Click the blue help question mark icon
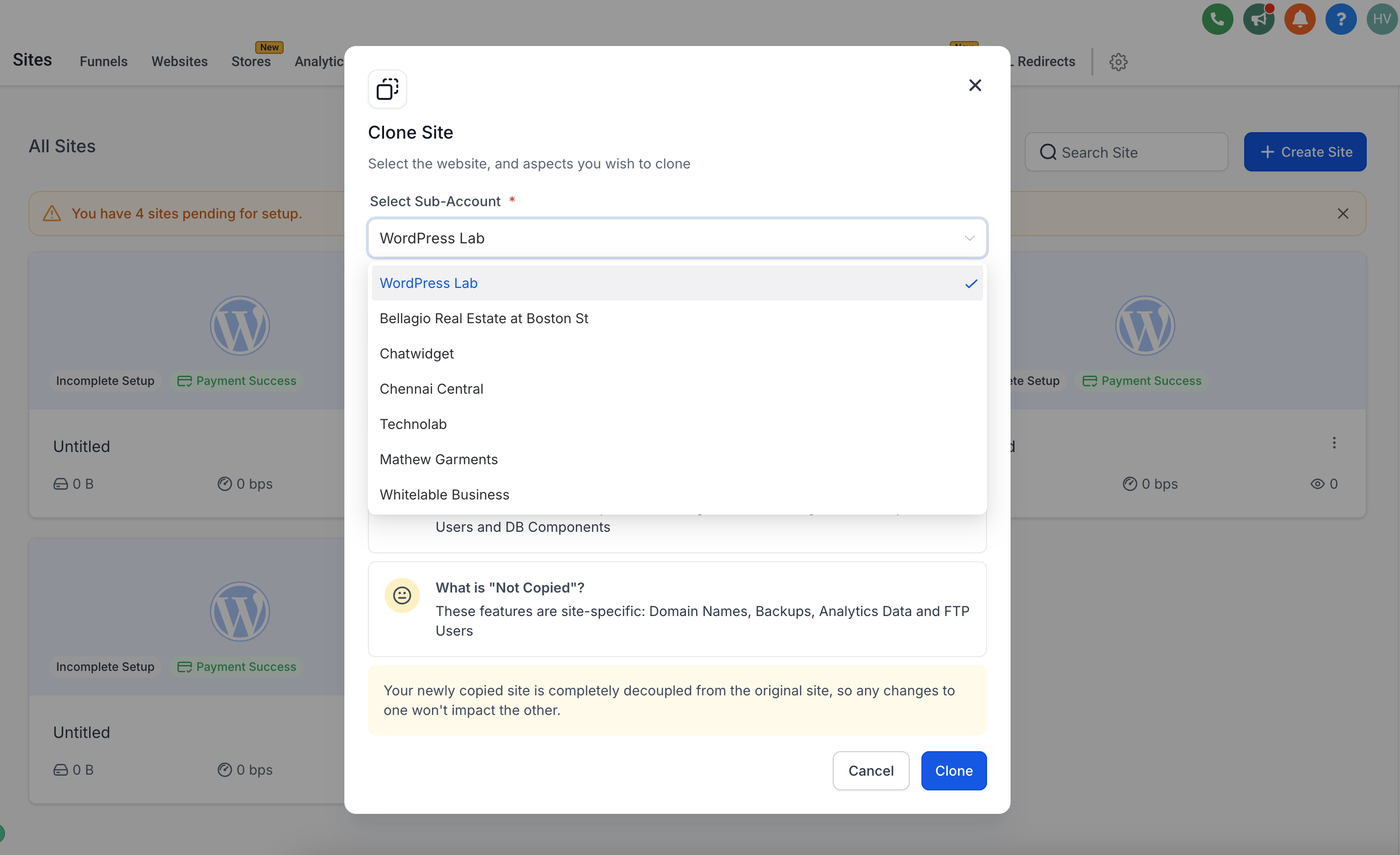Viewport: 1400px width, 855px height. [x=1341, y=18]
